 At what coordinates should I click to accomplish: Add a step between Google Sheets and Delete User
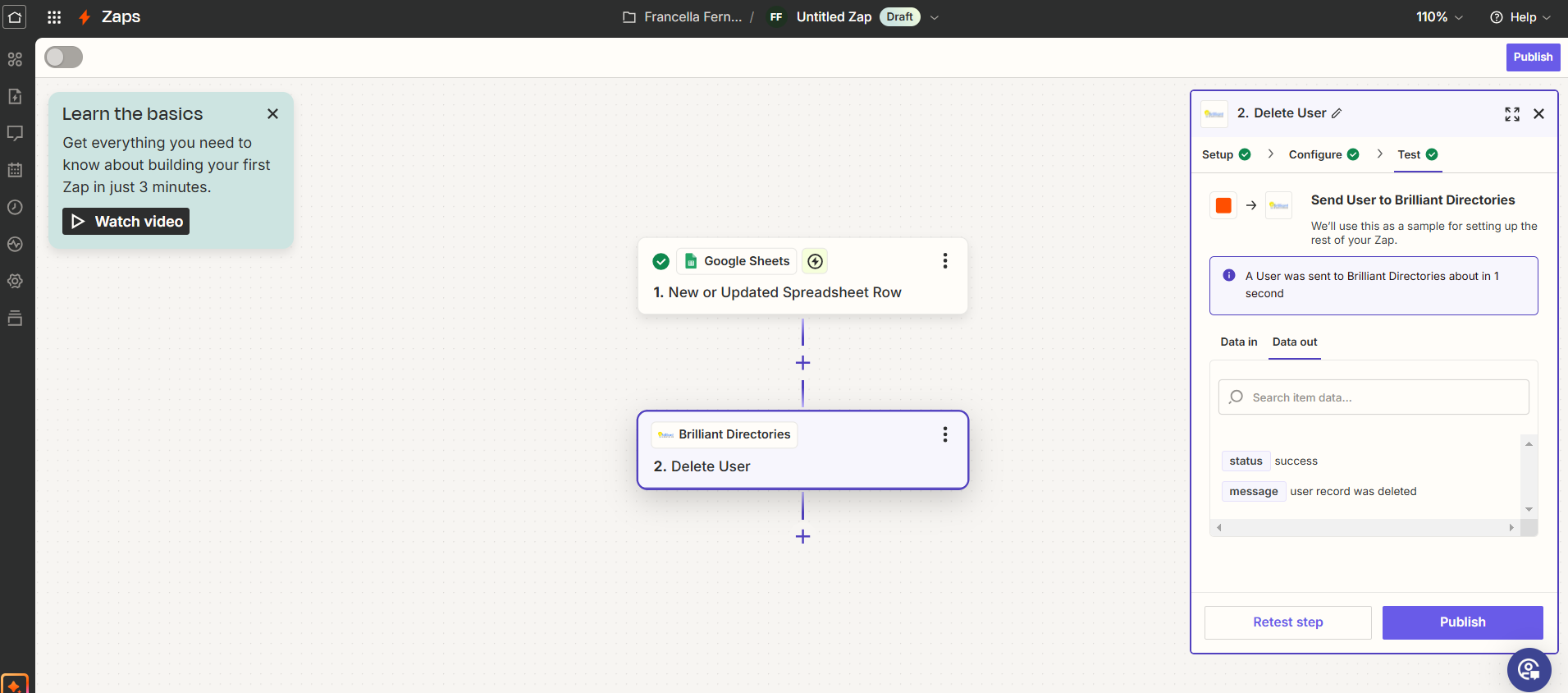(x=802, y=363)
